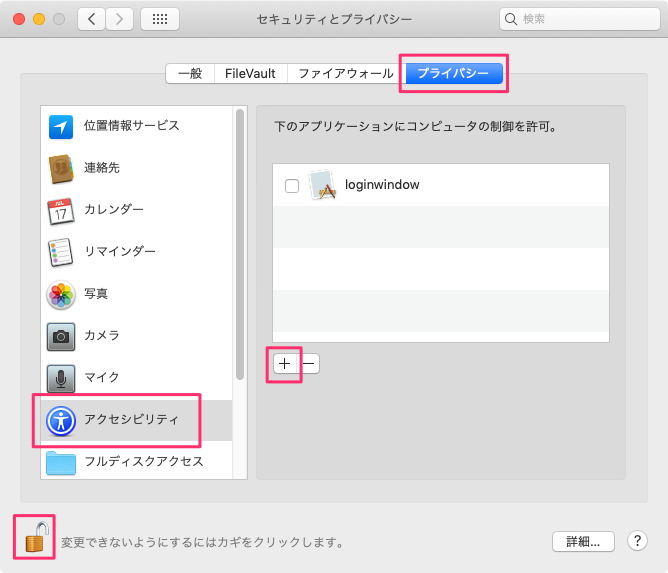This screenshot has width=668, height=573.
Task: Click the Photos flower icon
Action: [61, 294]
